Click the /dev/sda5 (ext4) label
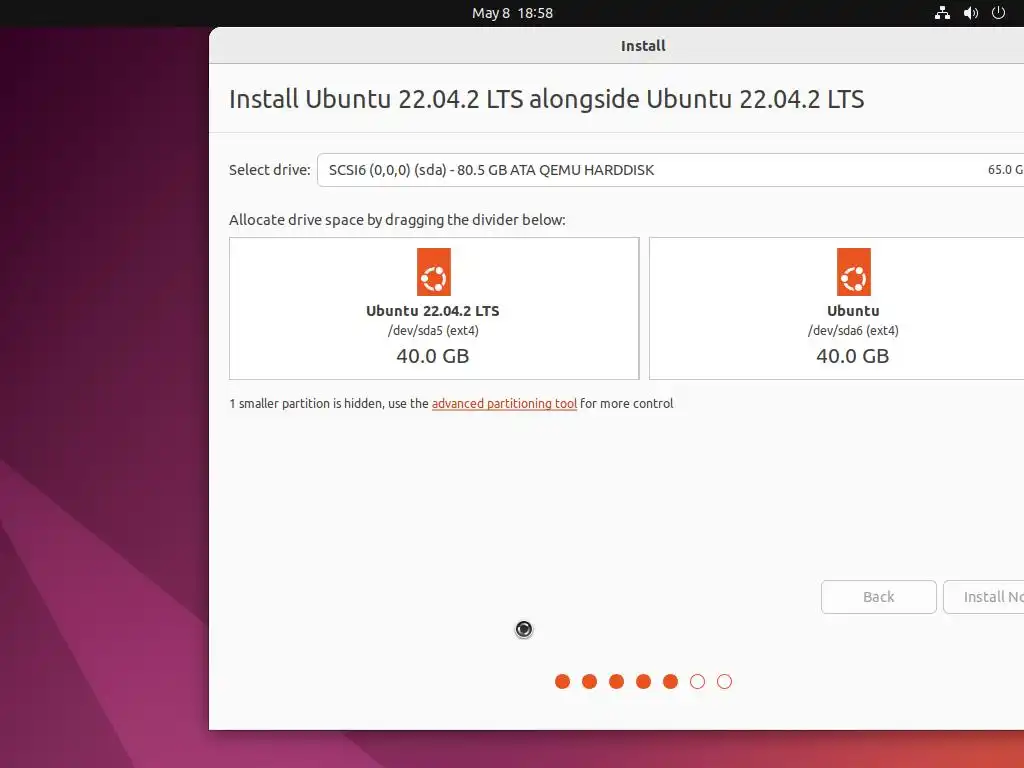1024x768 pixels. [433, 330]
